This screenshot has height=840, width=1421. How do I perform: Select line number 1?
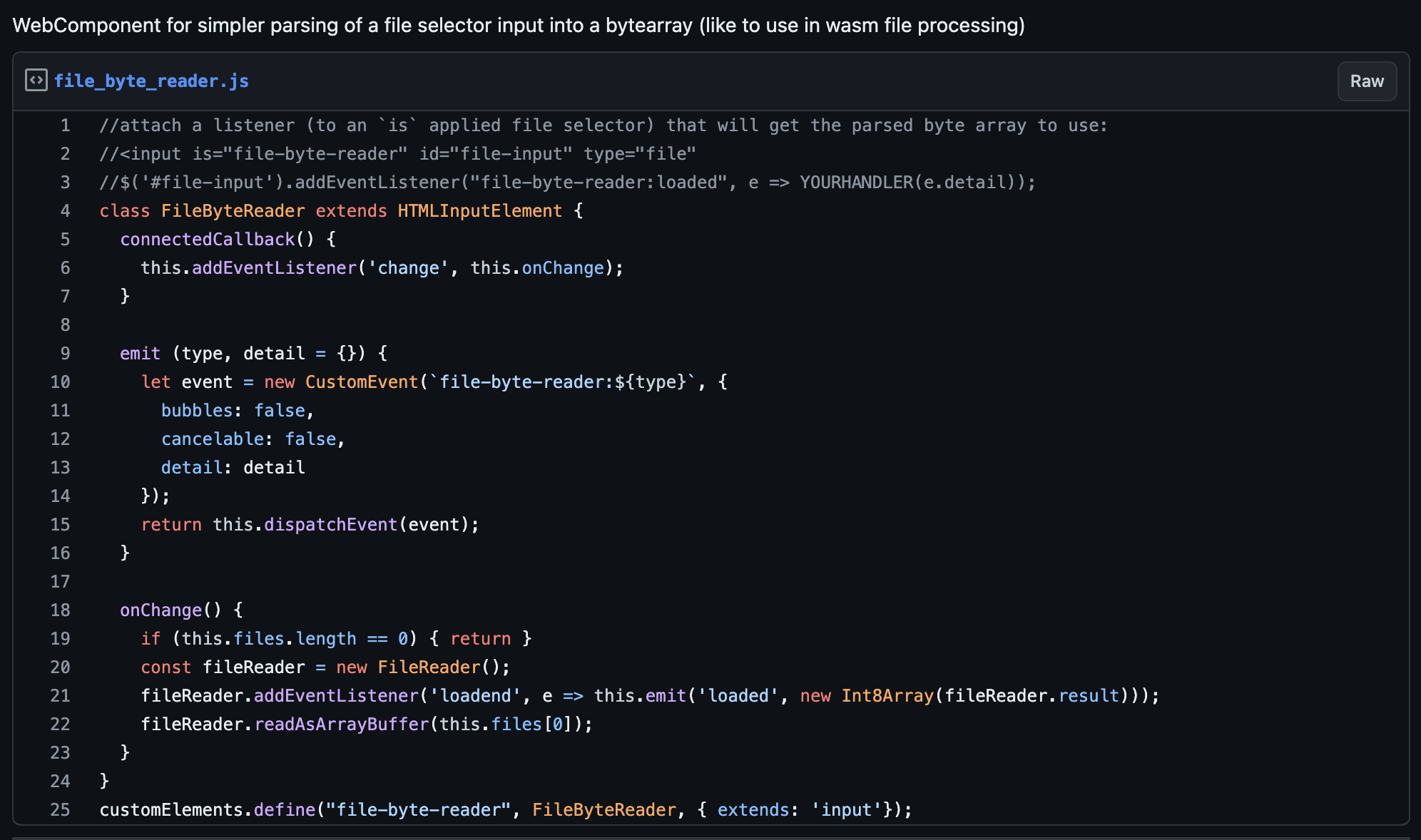tap(65, 126)
